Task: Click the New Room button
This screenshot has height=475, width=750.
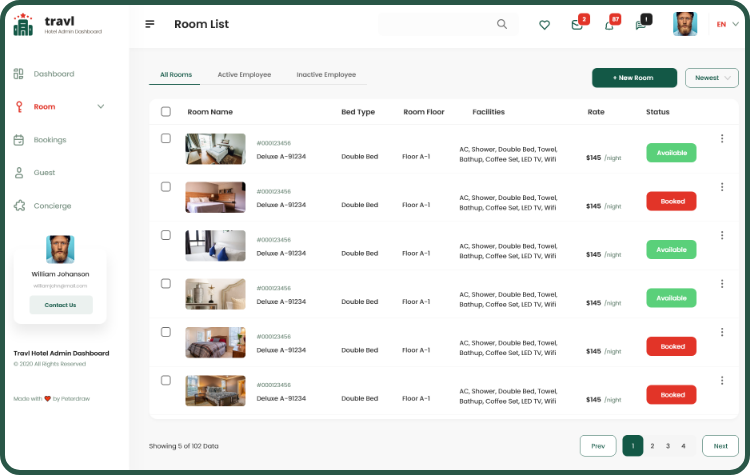Action: 634,77
